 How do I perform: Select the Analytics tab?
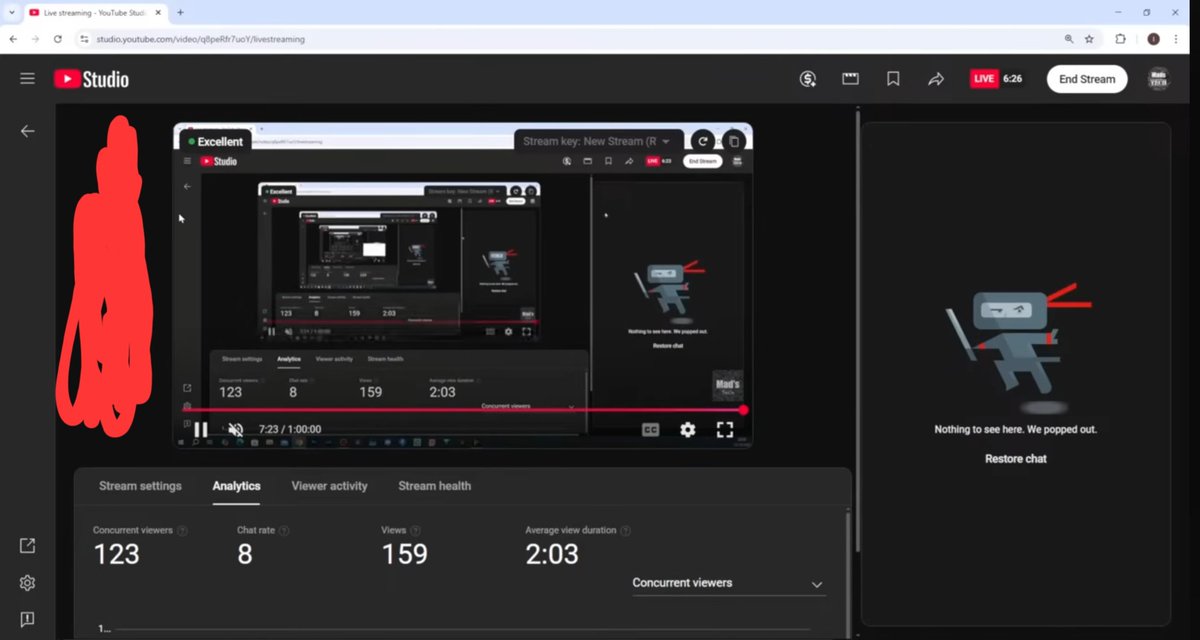coord(236,486)
